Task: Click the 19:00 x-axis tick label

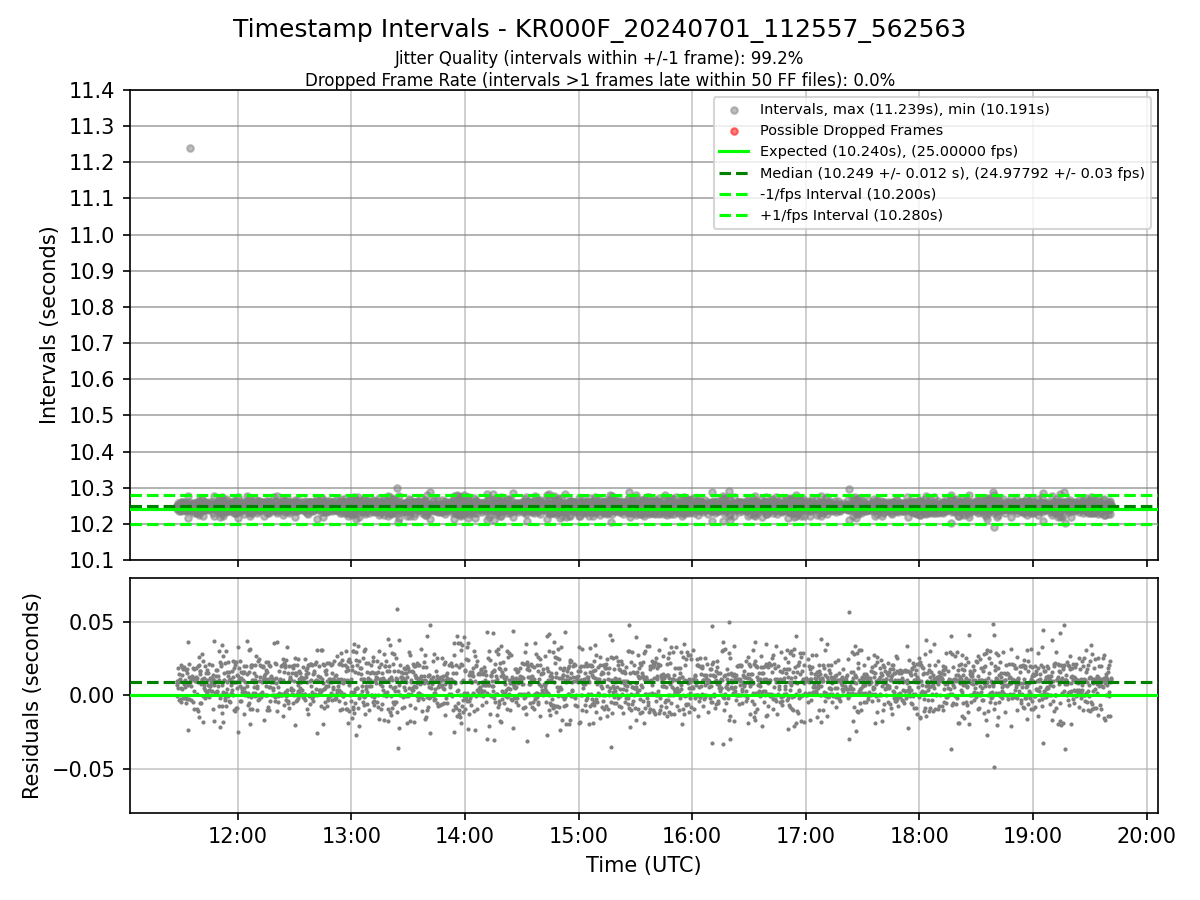Action: click(x=1033, y=835)
